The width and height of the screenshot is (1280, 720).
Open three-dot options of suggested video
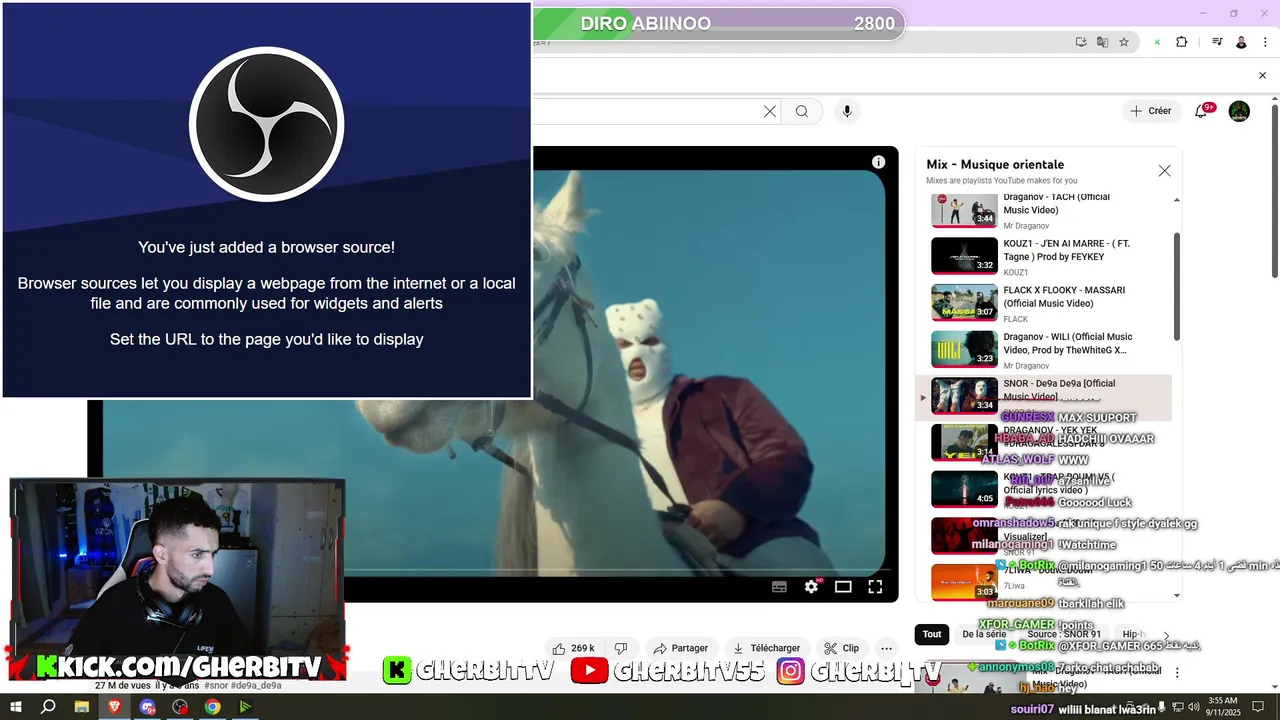click(x=1177, y=673)
